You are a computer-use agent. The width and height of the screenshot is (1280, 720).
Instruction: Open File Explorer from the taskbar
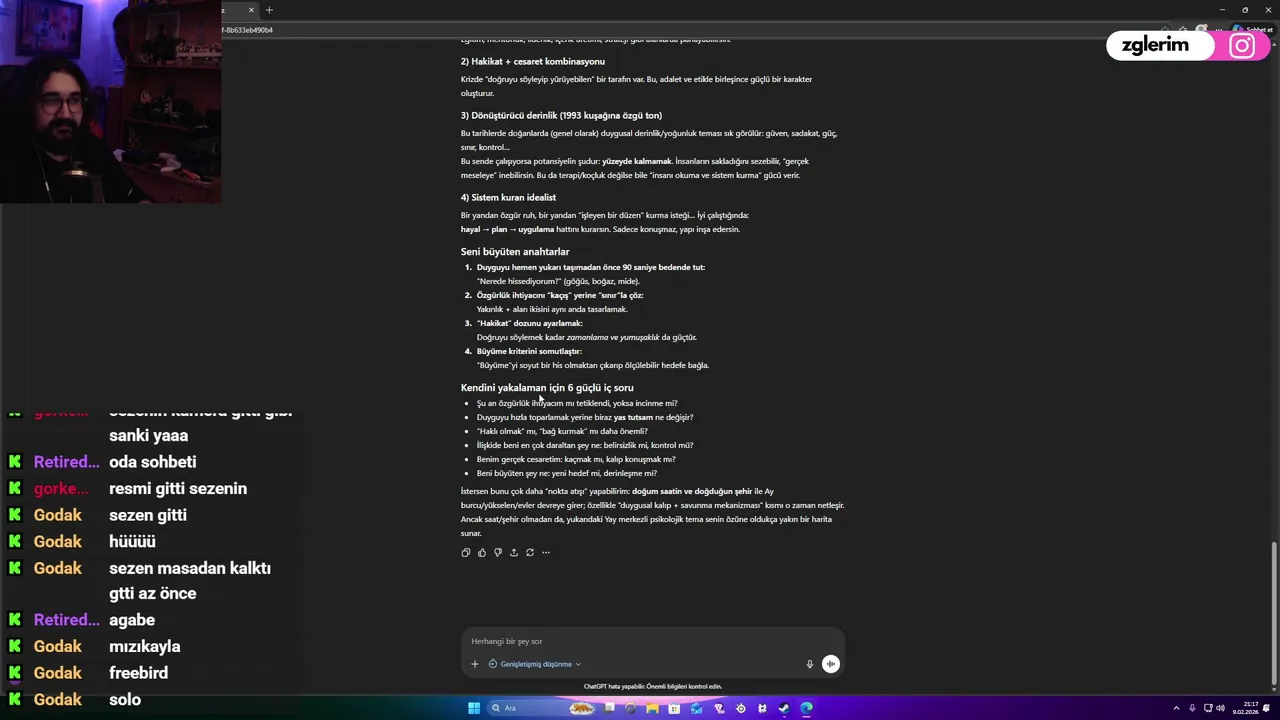click(x=652, y=708)
